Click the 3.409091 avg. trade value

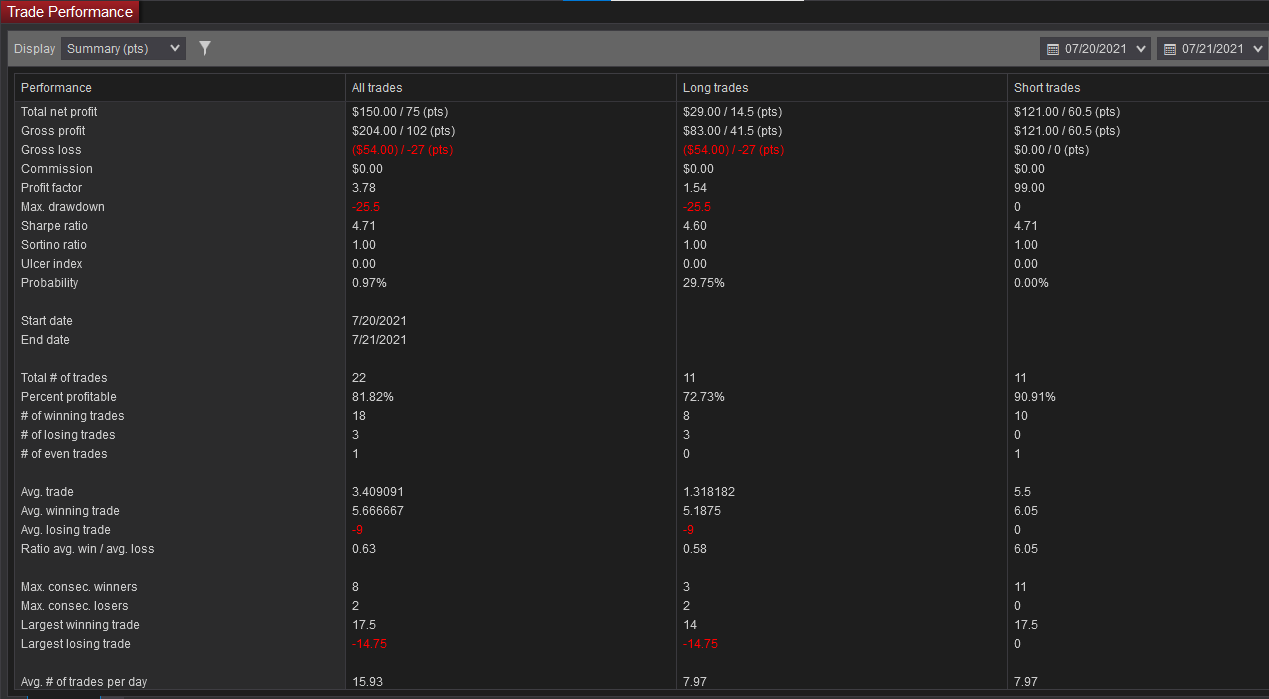click(x=378, y=492)
